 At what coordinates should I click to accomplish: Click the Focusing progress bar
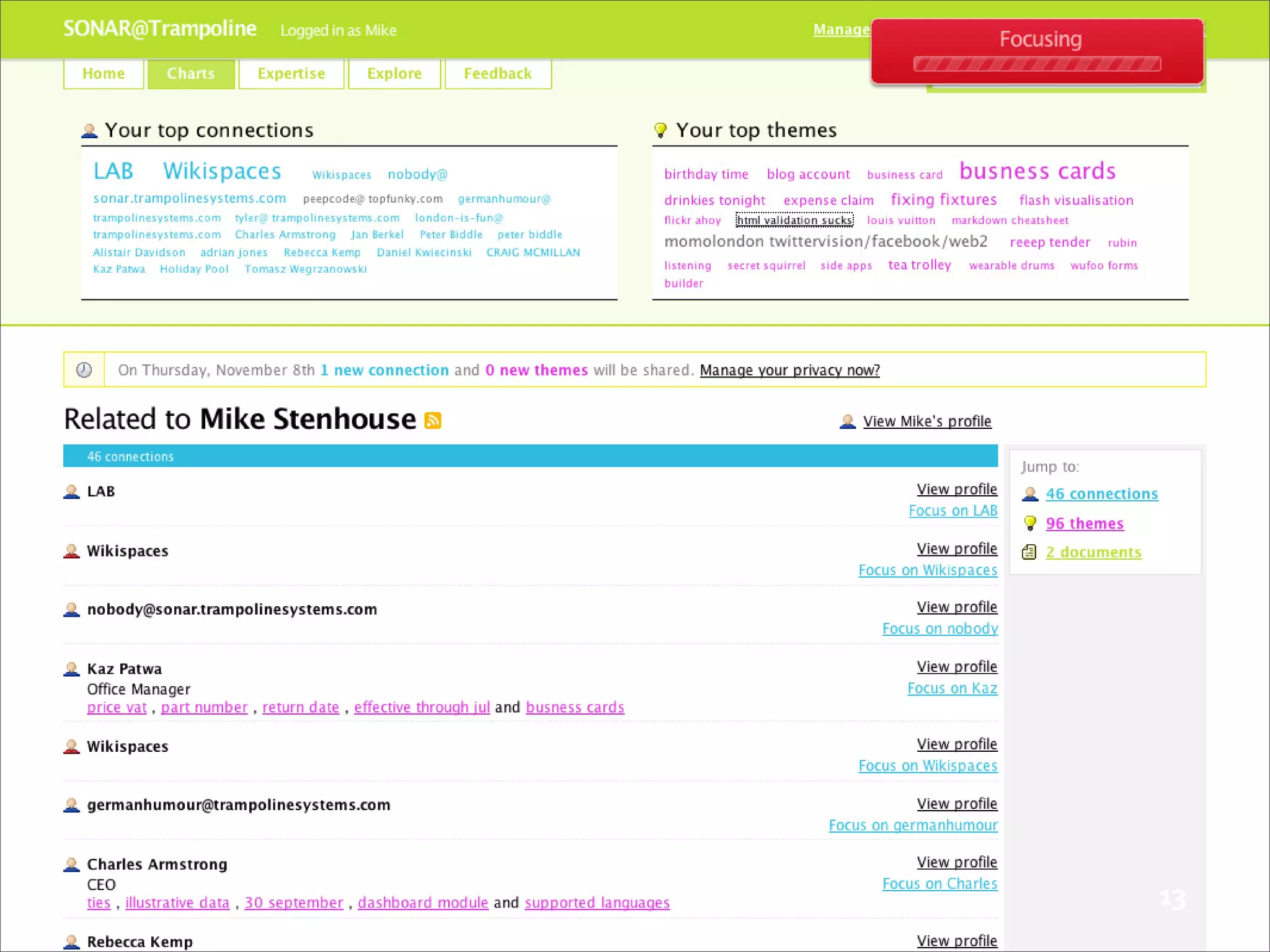1037,64
